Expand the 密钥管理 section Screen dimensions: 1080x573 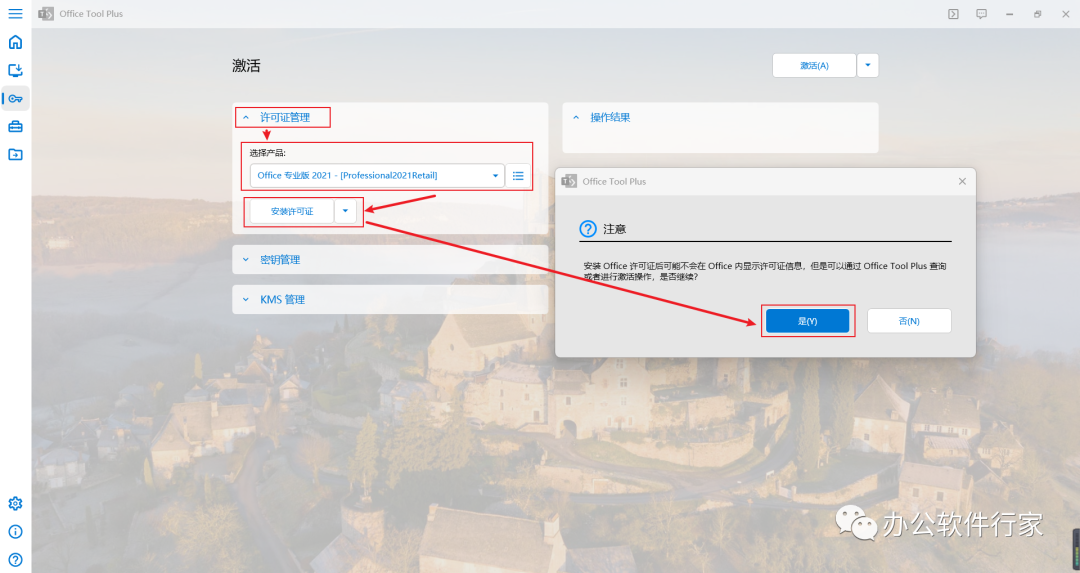[x=390, y=260]
